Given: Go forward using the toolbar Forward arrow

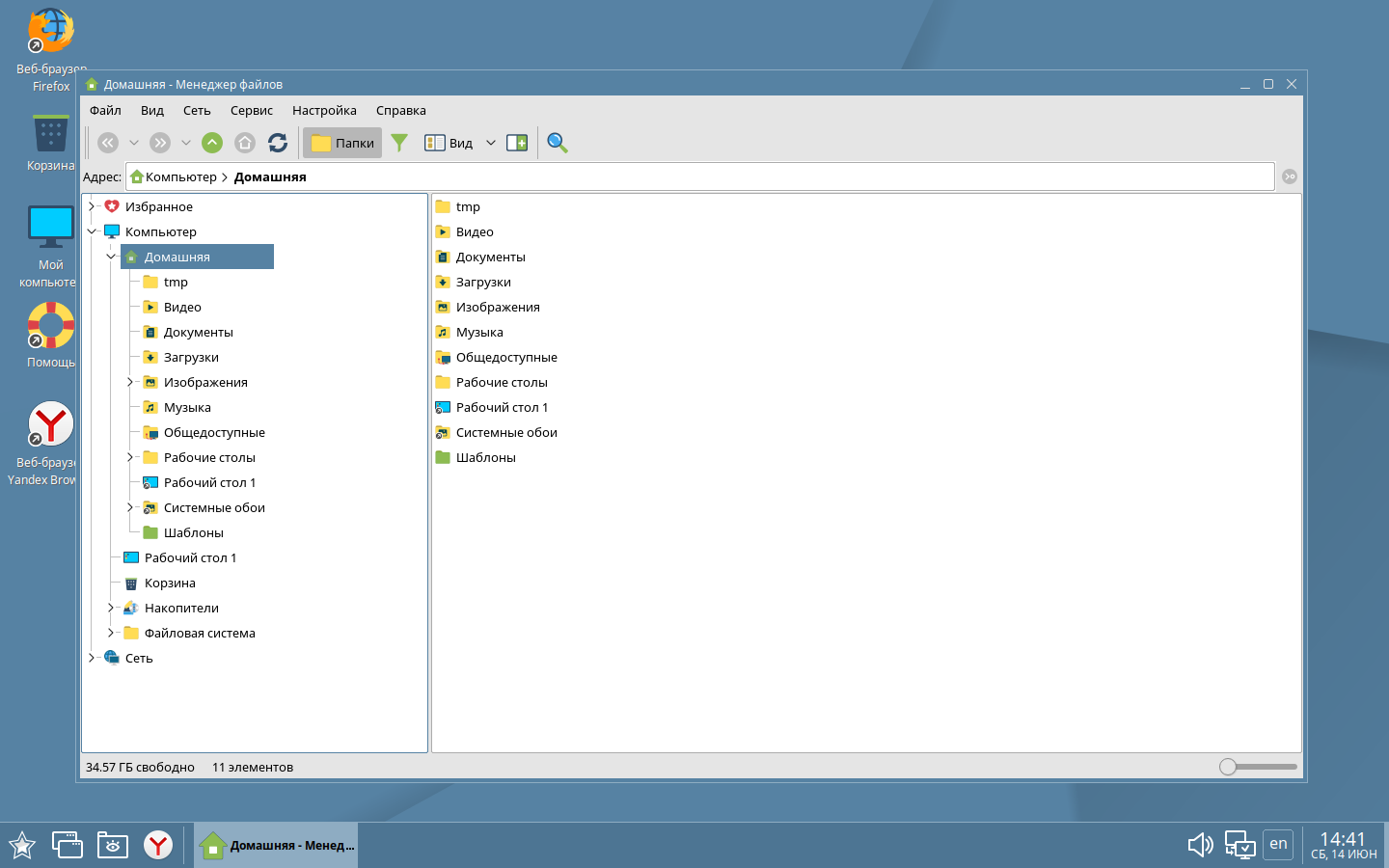Looking at the screenshot, I should pyautogui.click(x=160, y=143).
